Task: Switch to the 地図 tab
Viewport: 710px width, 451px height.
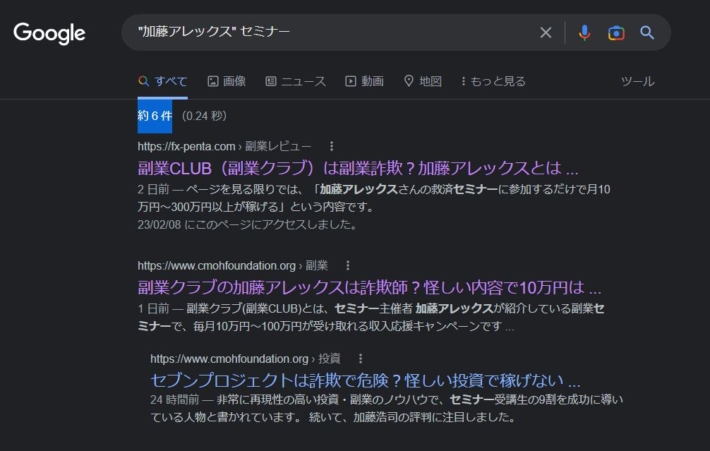Action: [423, 82]
